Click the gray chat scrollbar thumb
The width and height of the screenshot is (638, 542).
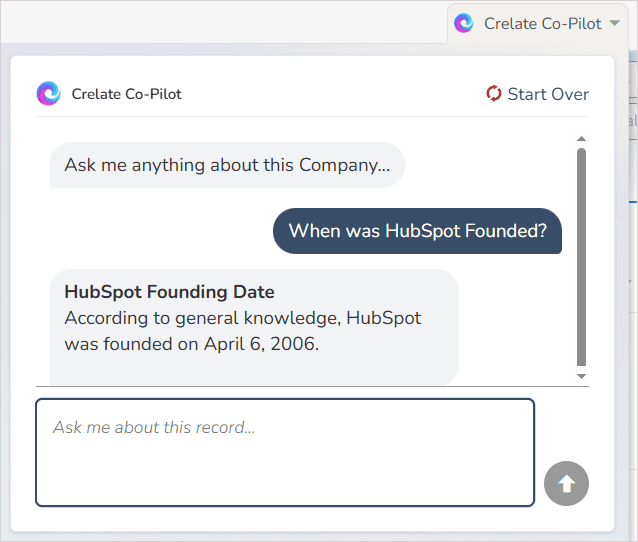[x=581, y=257]
